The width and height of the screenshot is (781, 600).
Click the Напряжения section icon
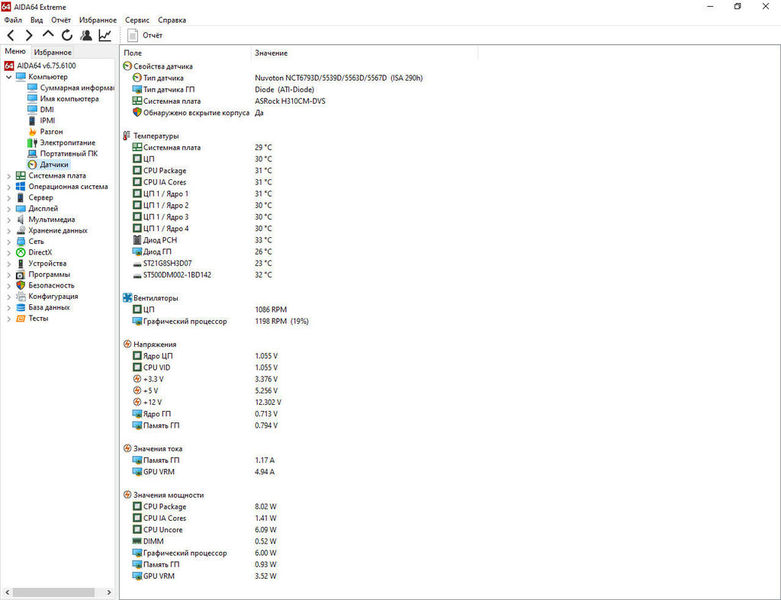pyautogui.click(x=128, y=344)
